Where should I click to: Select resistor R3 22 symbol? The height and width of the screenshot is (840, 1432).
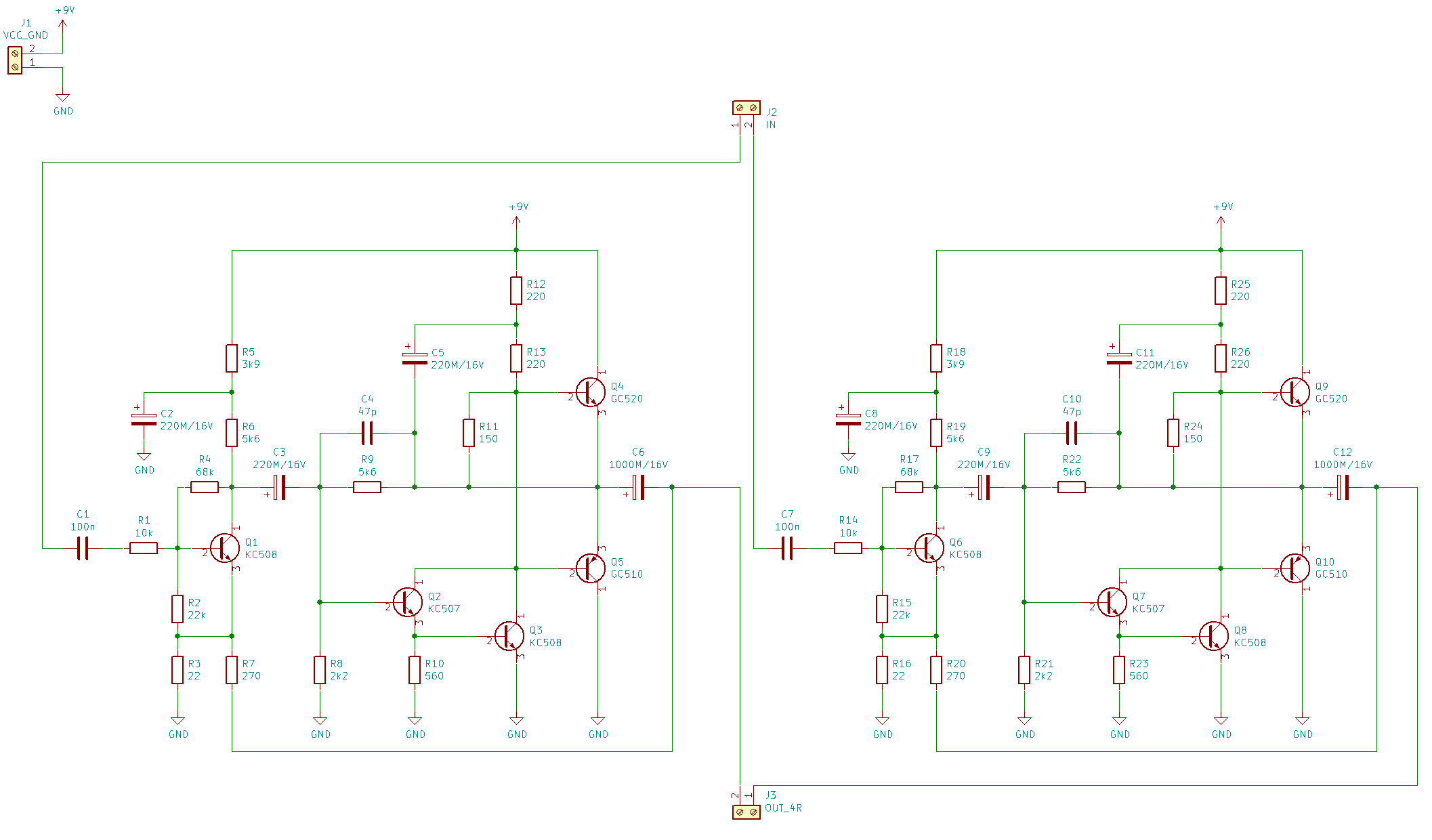pyautogui.click(x=177, y=670)
